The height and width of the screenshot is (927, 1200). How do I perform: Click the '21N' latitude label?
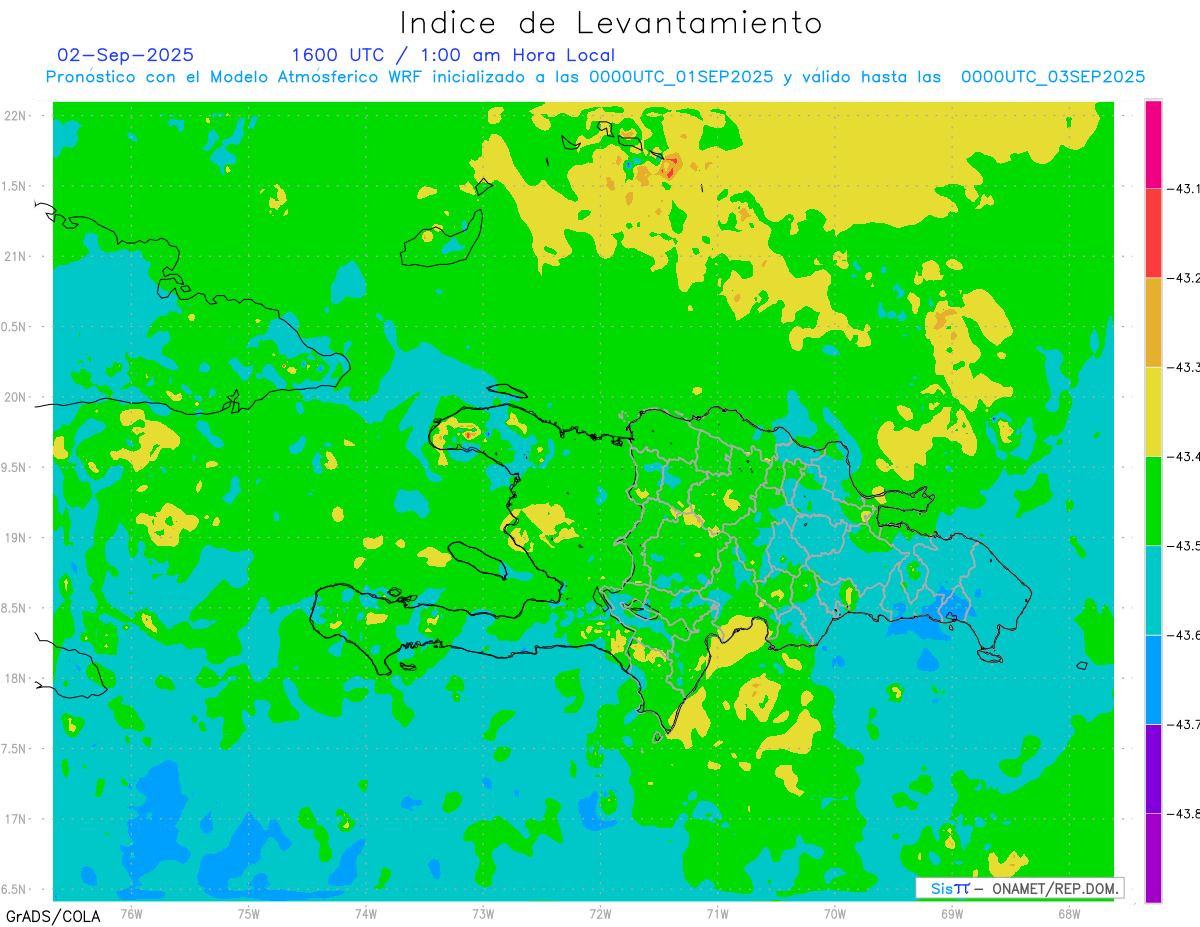point(17,256)
